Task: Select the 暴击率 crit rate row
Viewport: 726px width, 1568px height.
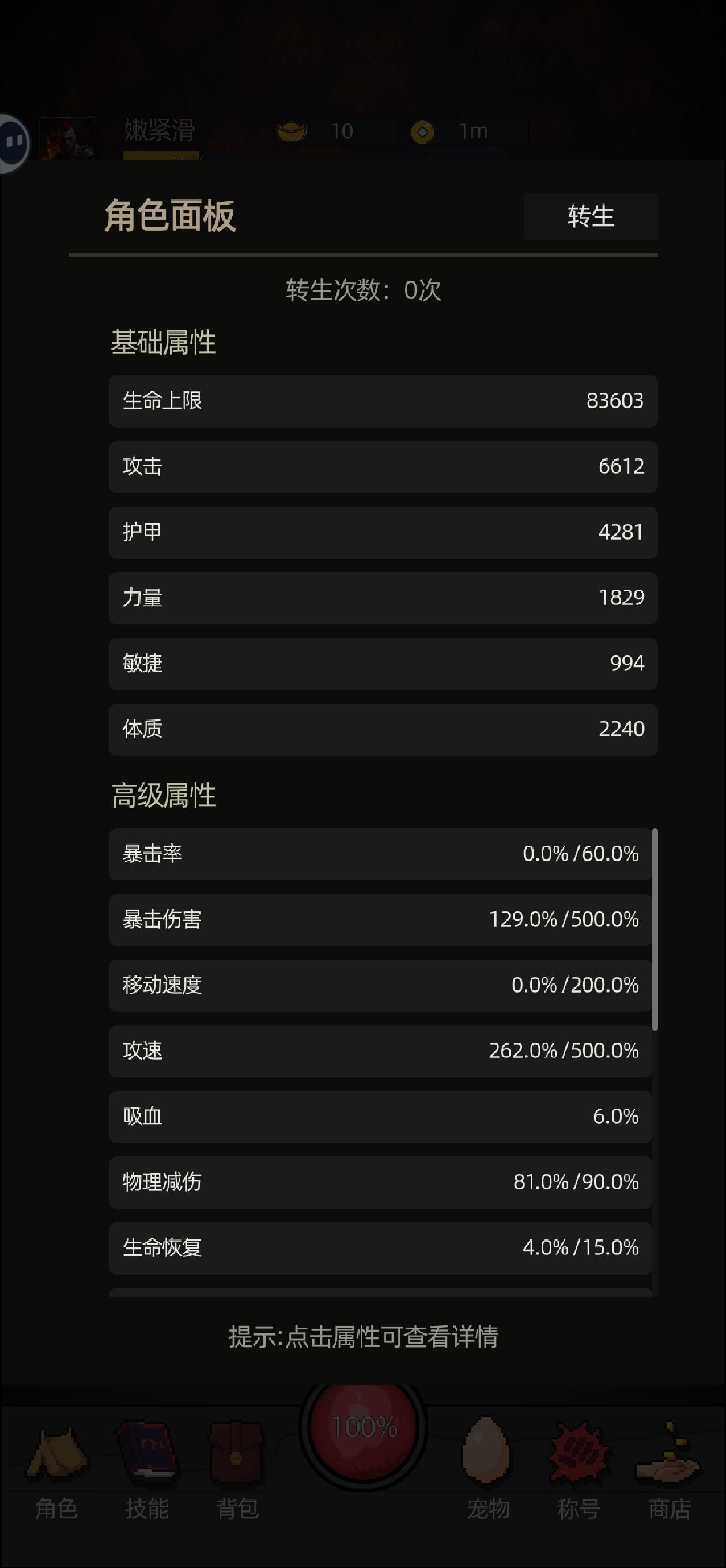Action: (x=380, y=854)
